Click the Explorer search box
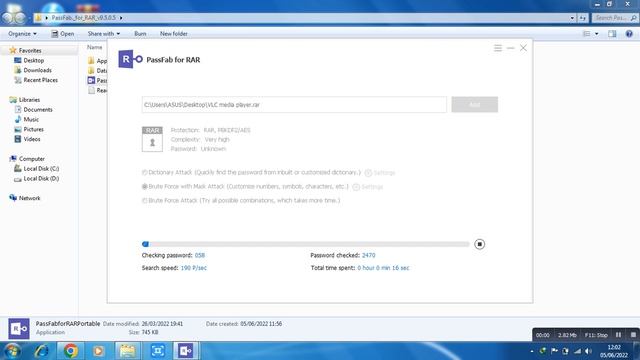Image resolution: width=640 pixels, height=360 pixels. click(615, 18)
